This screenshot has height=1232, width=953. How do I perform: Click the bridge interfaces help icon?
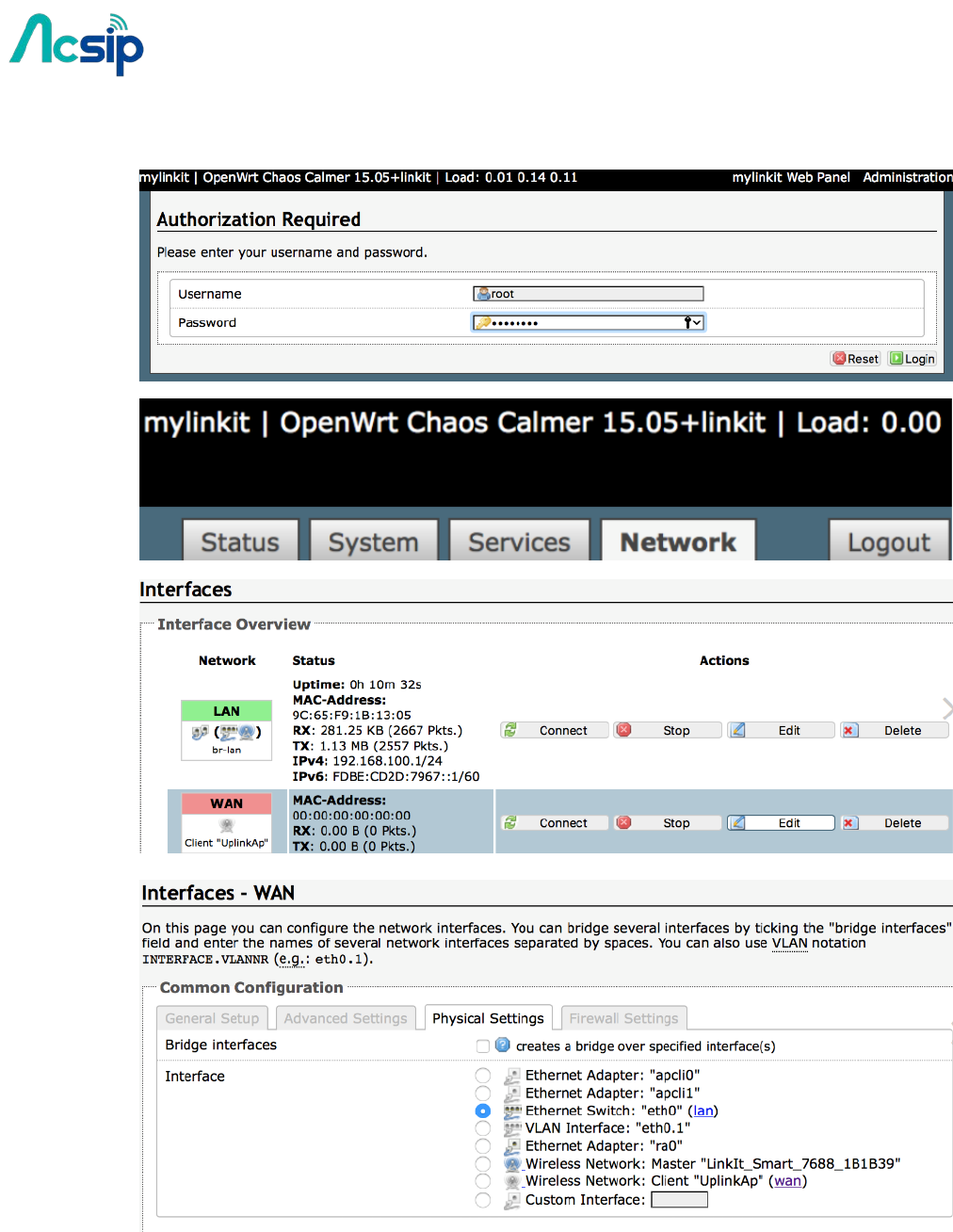[x=503, y=1045]
